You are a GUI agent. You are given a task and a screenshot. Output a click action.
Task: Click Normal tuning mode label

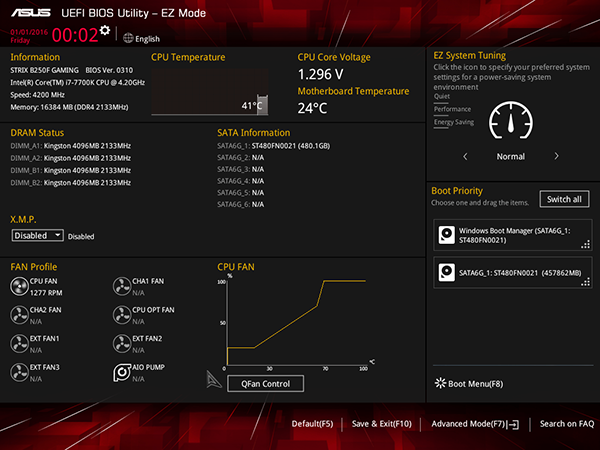(x=511, y=157)
